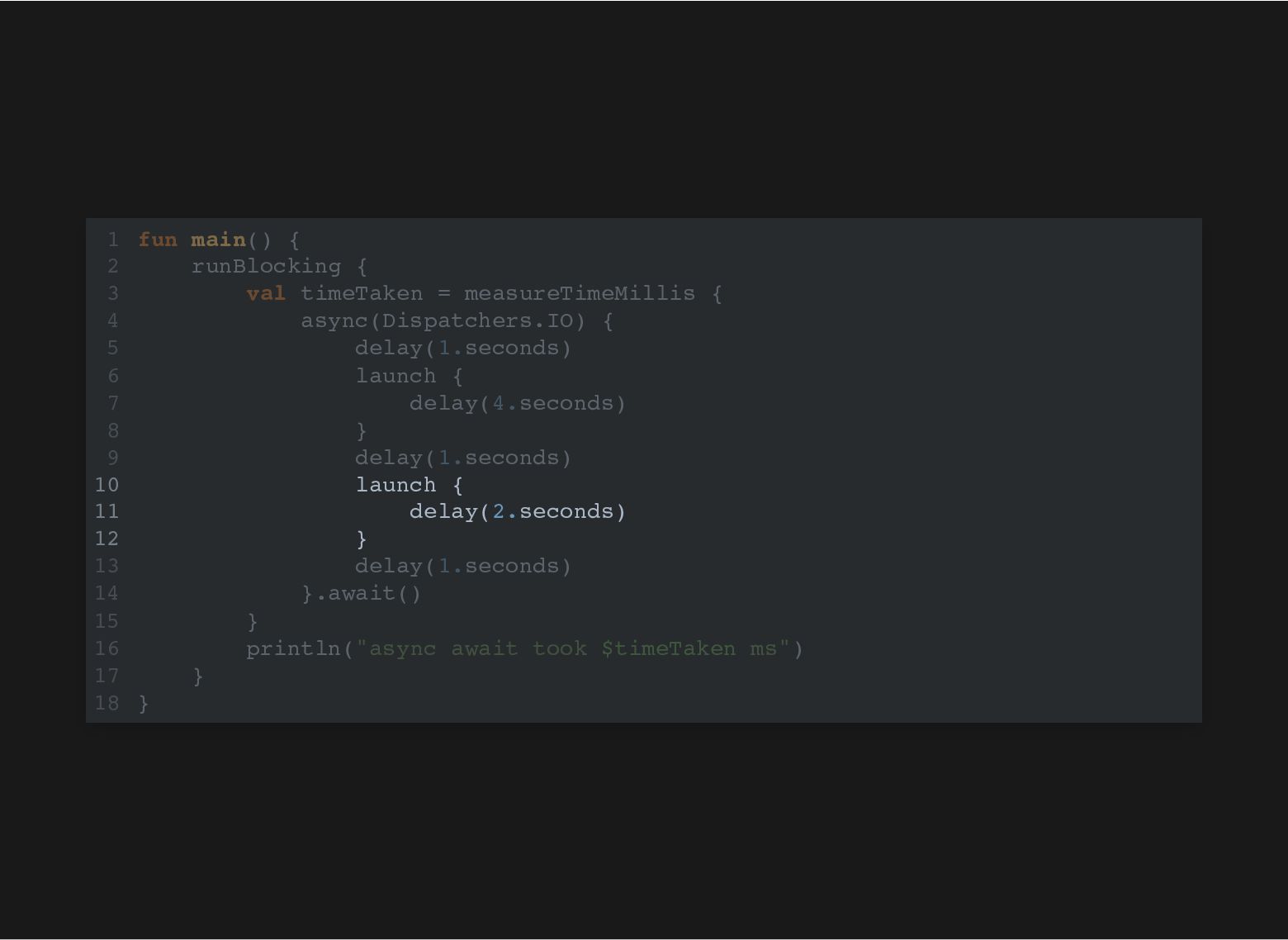Click line number 10 in gutter
Image resolution: width=1288 pixels, height=940 pixels.
[107, 485]
